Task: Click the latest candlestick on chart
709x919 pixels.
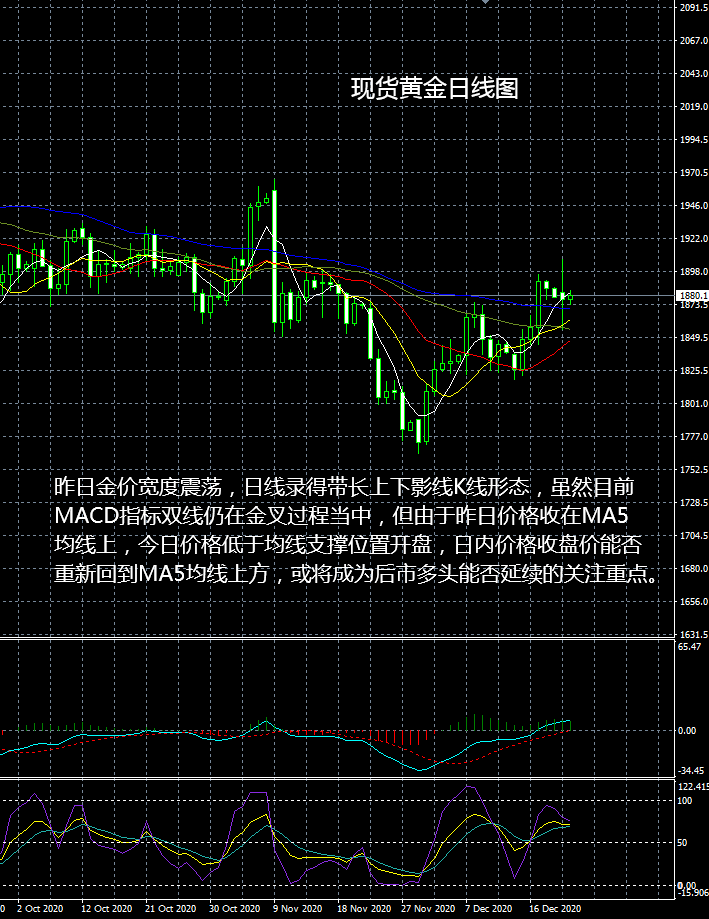Action: (570, 297)
